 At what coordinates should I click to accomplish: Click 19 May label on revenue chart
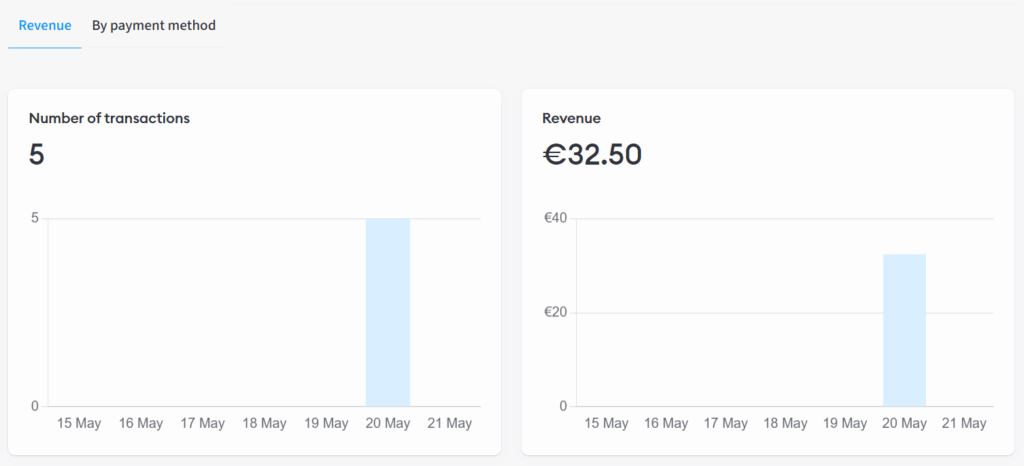(x=845, y=424)
